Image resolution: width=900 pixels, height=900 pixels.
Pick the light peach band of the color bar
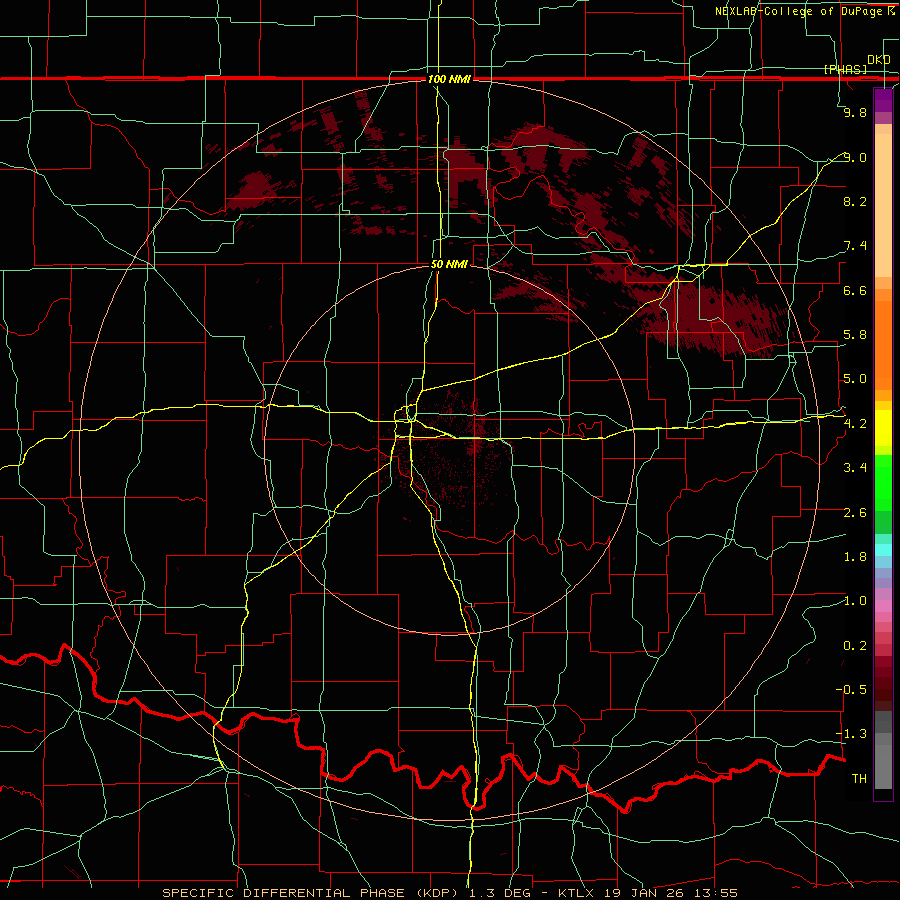point(883,207)
